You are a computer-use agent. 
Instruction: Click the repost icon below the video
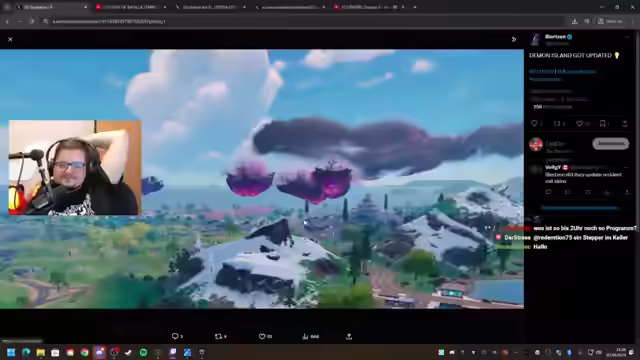pyautogui.click(x=218, y=336)
